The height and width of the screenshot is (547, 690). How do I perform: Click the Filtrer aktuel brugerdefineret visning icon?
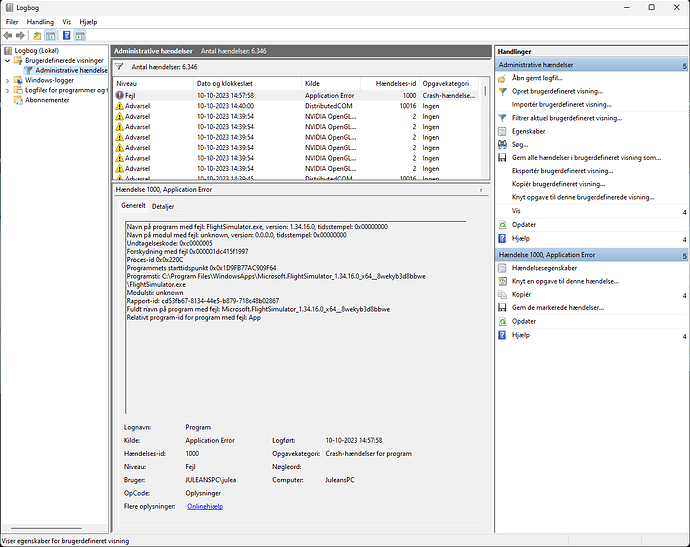502,118
